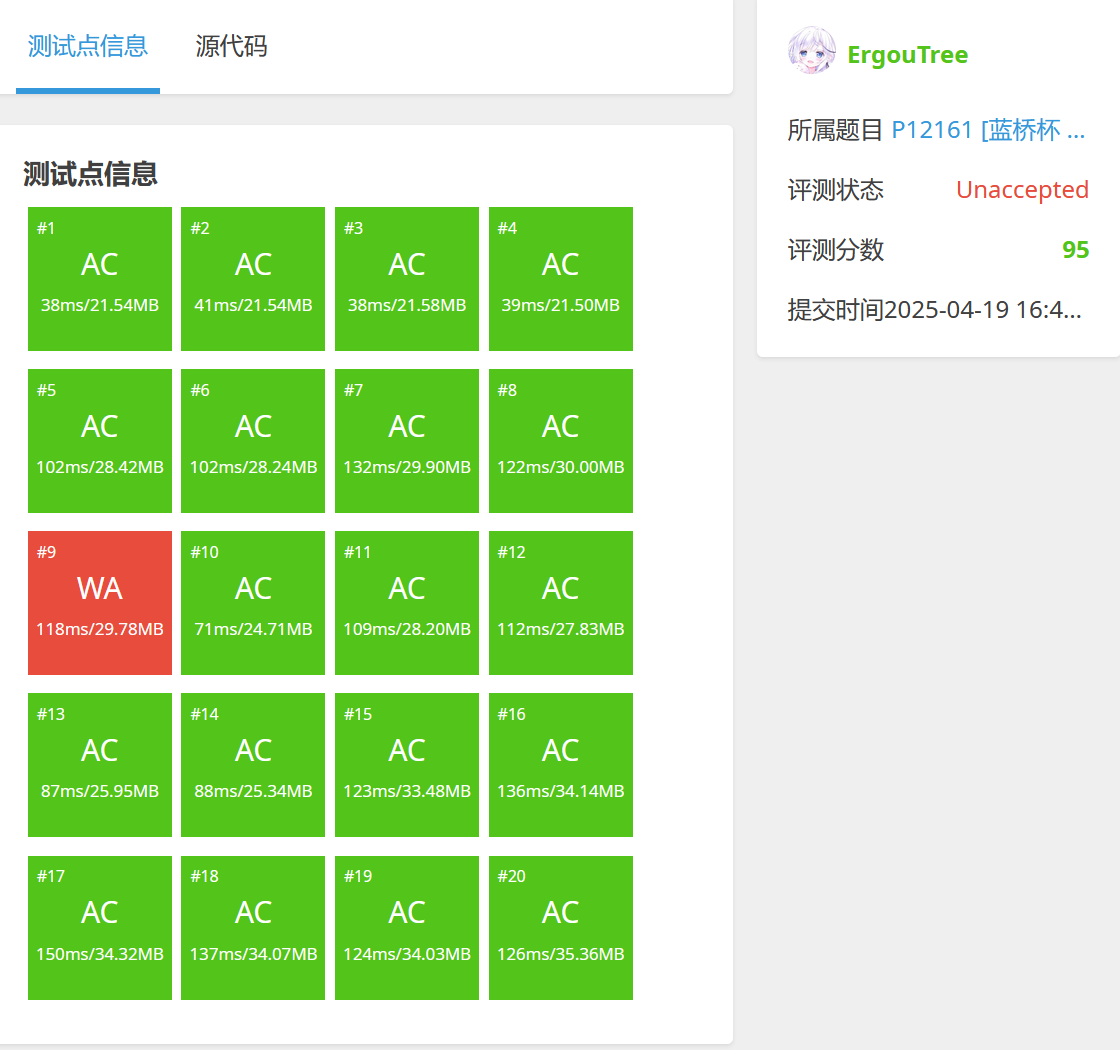Select test case #7 tile with 132ms

tap(407, 441)
